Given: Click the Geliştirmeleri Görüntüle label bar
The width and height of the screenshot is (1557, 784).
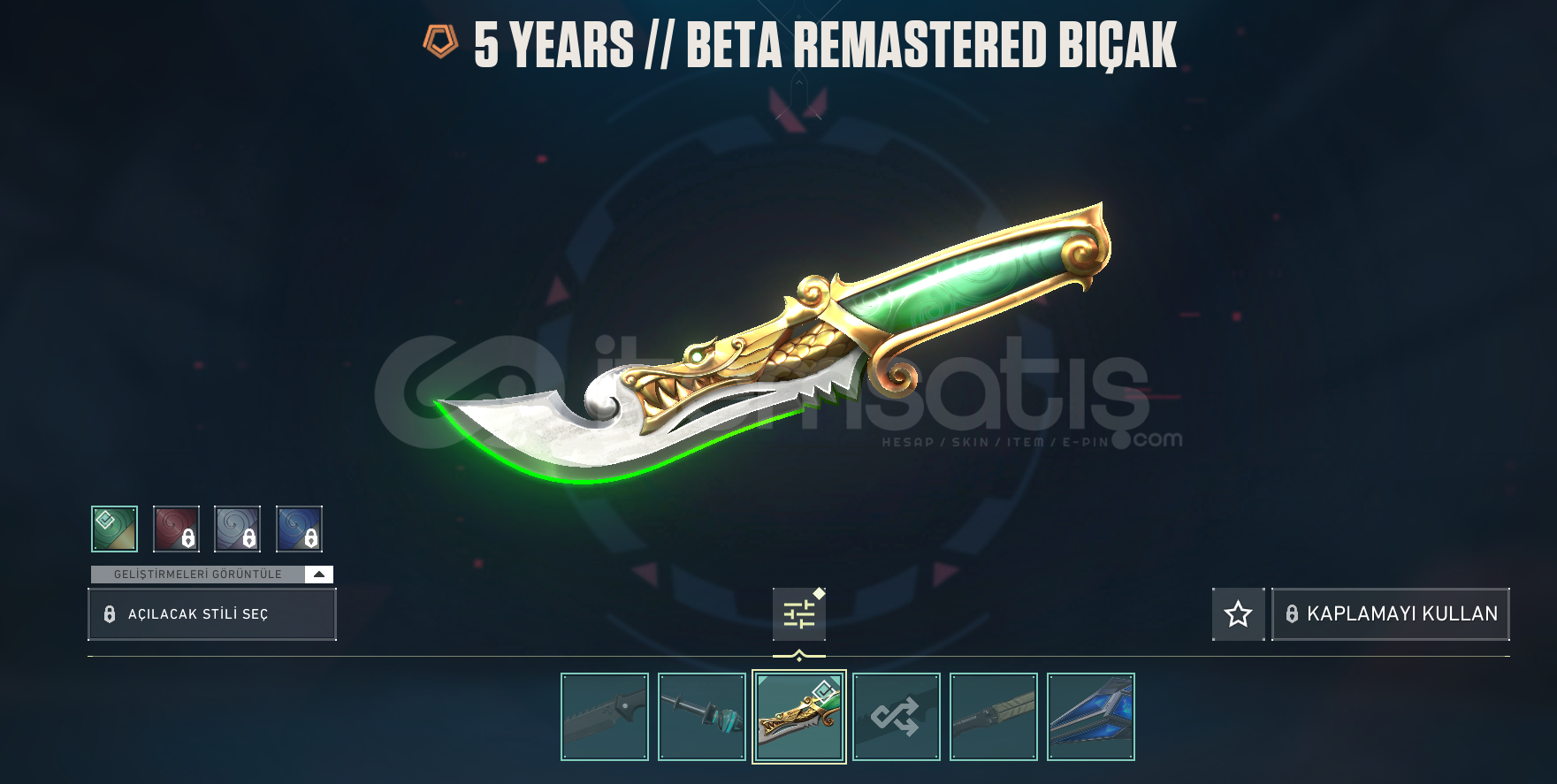Looking at the screenshot, I should tap(198, 575).
